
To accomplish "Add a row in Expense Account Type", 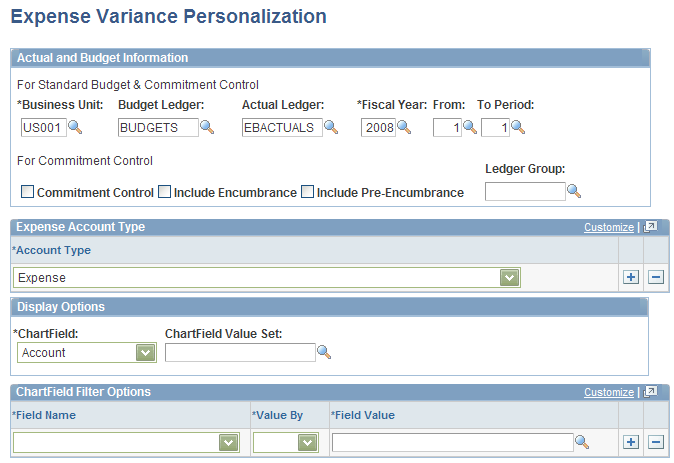I will (x=631, y=277).
